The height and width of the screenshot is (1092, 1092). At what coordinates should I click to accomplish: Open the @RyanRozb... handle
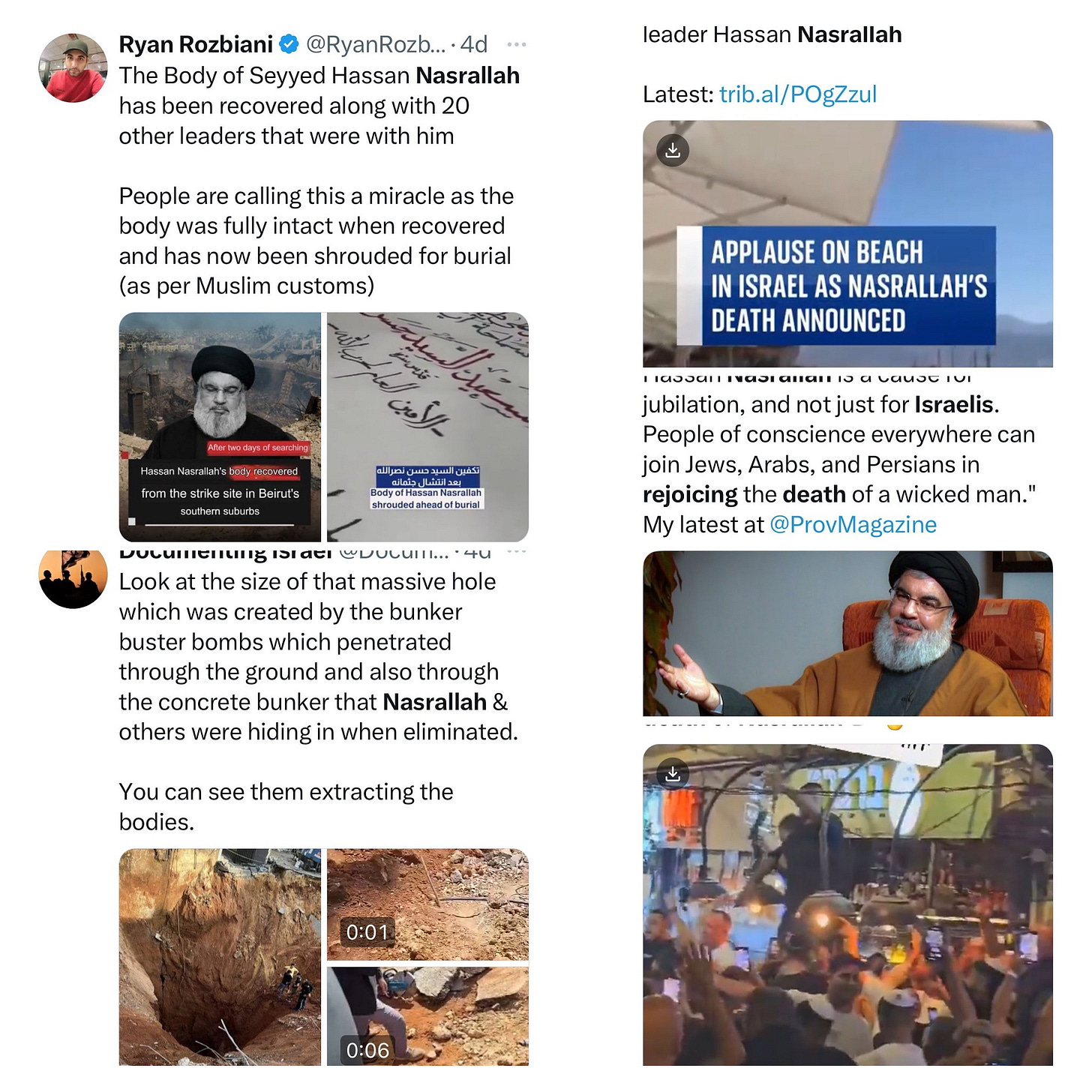376,45
